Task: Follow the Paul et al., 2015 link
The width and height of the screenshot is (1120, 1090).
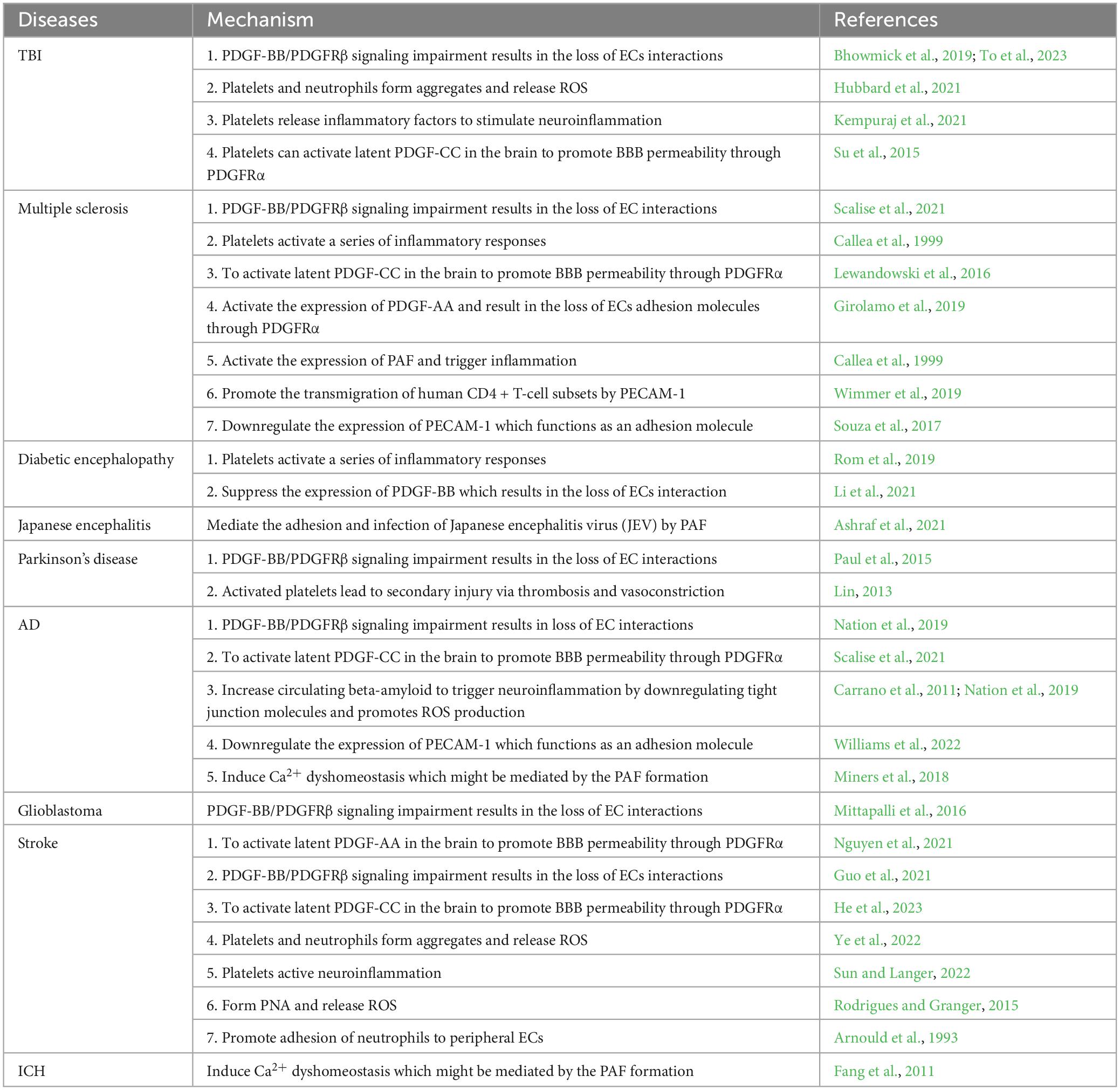Action: 882,558
